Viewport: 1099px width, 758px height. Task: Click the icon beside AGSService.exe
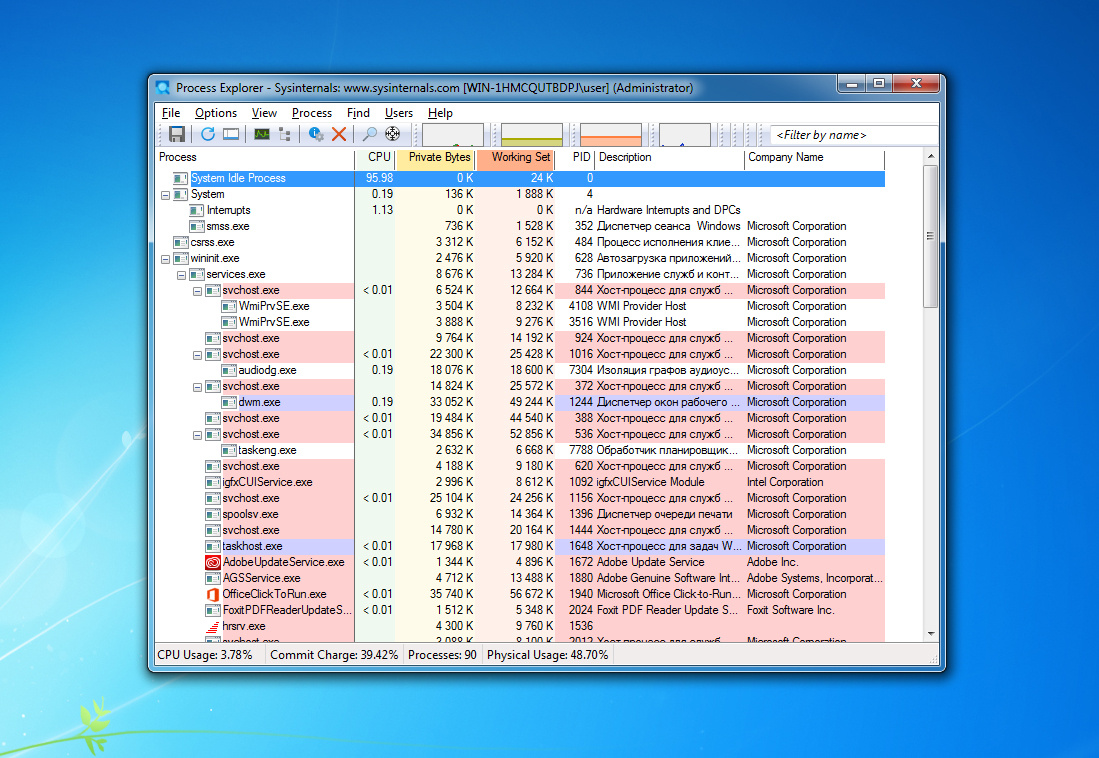tap(212, 578)
